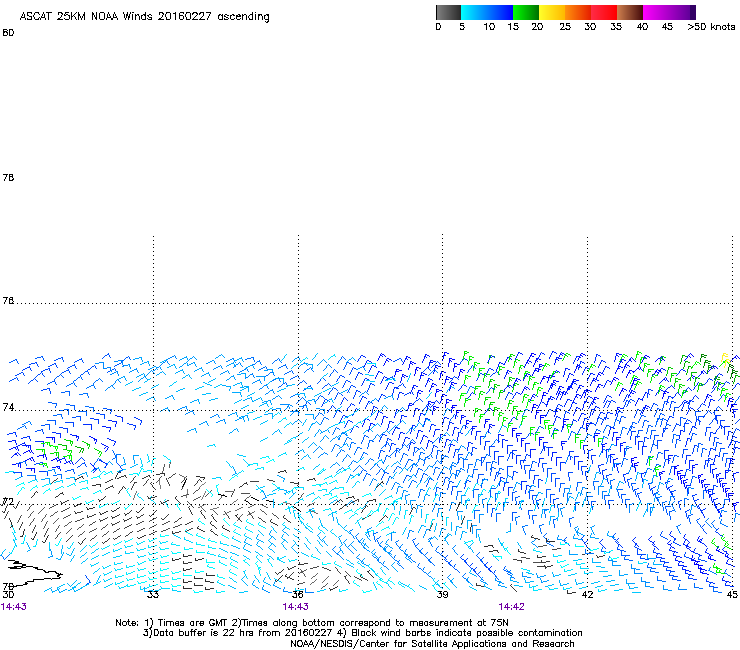Click the date "20160227" in the title
The height and width of the screenshot is (650, 740).
185,16
